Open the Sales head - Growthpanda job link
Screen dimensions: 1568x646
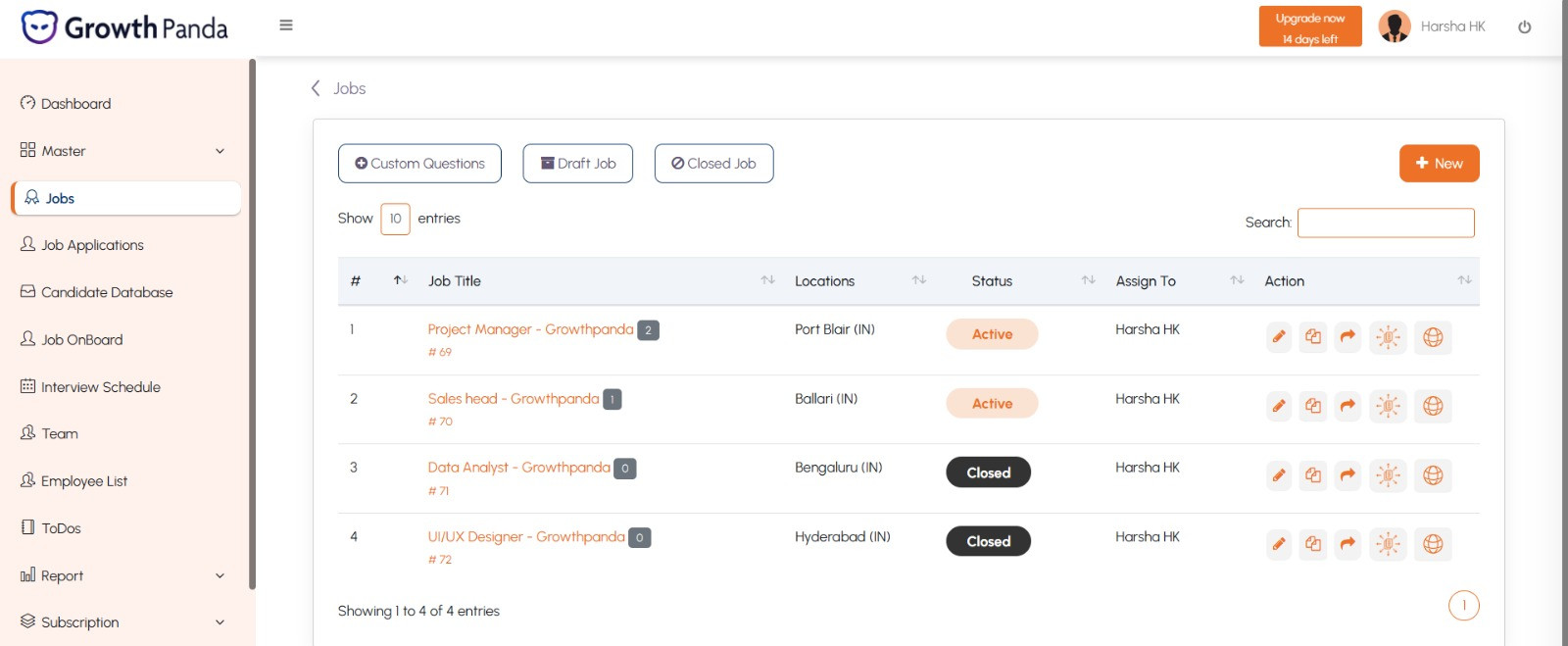pyautogui.click(x=514, y=399)
